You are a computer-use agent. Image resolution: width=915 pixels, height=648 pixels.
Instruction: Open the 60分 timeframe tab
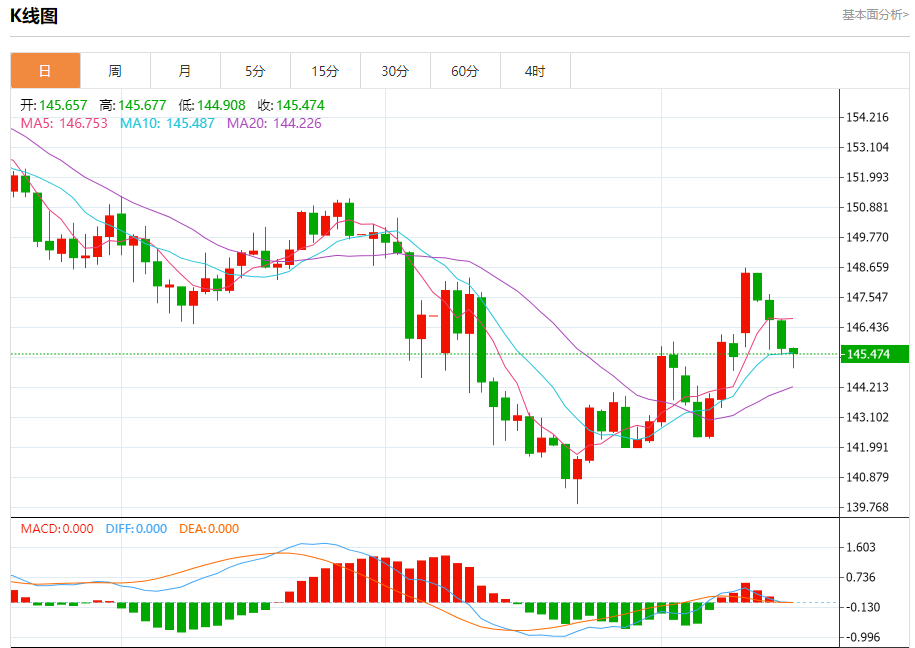click(466, 71)
